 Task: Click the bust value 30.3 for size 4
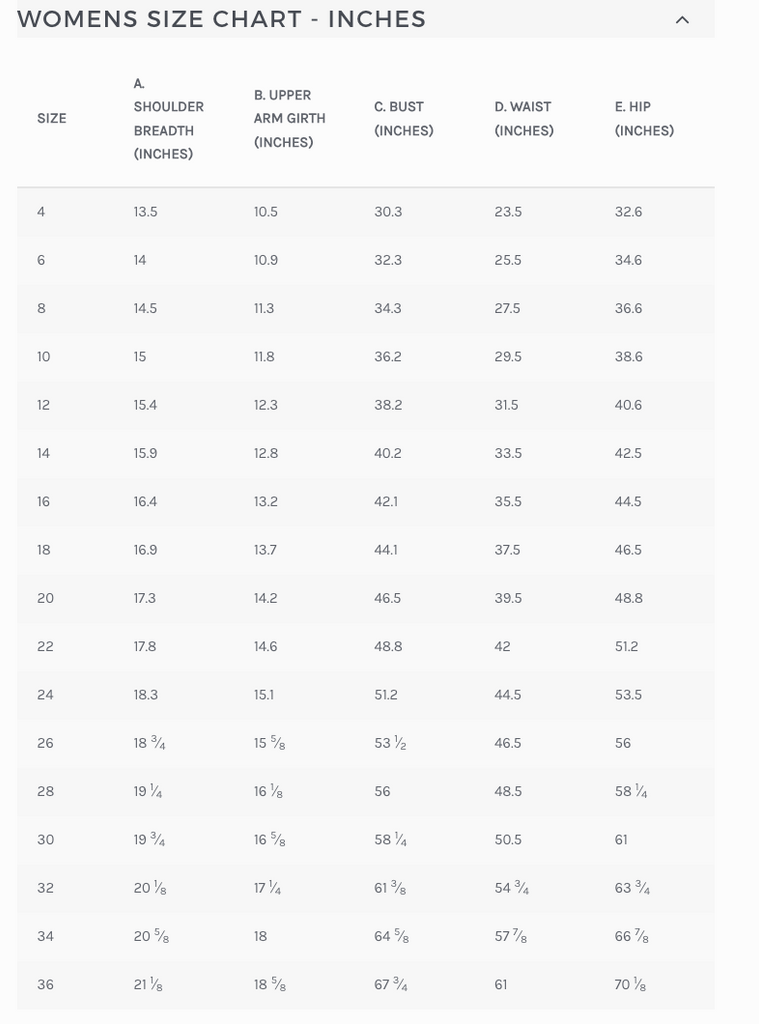[x=388, y=212]
